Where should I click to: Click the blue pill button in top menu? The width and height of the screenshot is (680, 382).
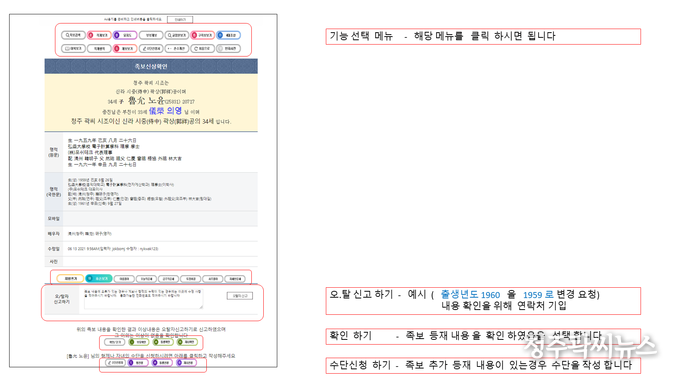[x=228, y=35]
